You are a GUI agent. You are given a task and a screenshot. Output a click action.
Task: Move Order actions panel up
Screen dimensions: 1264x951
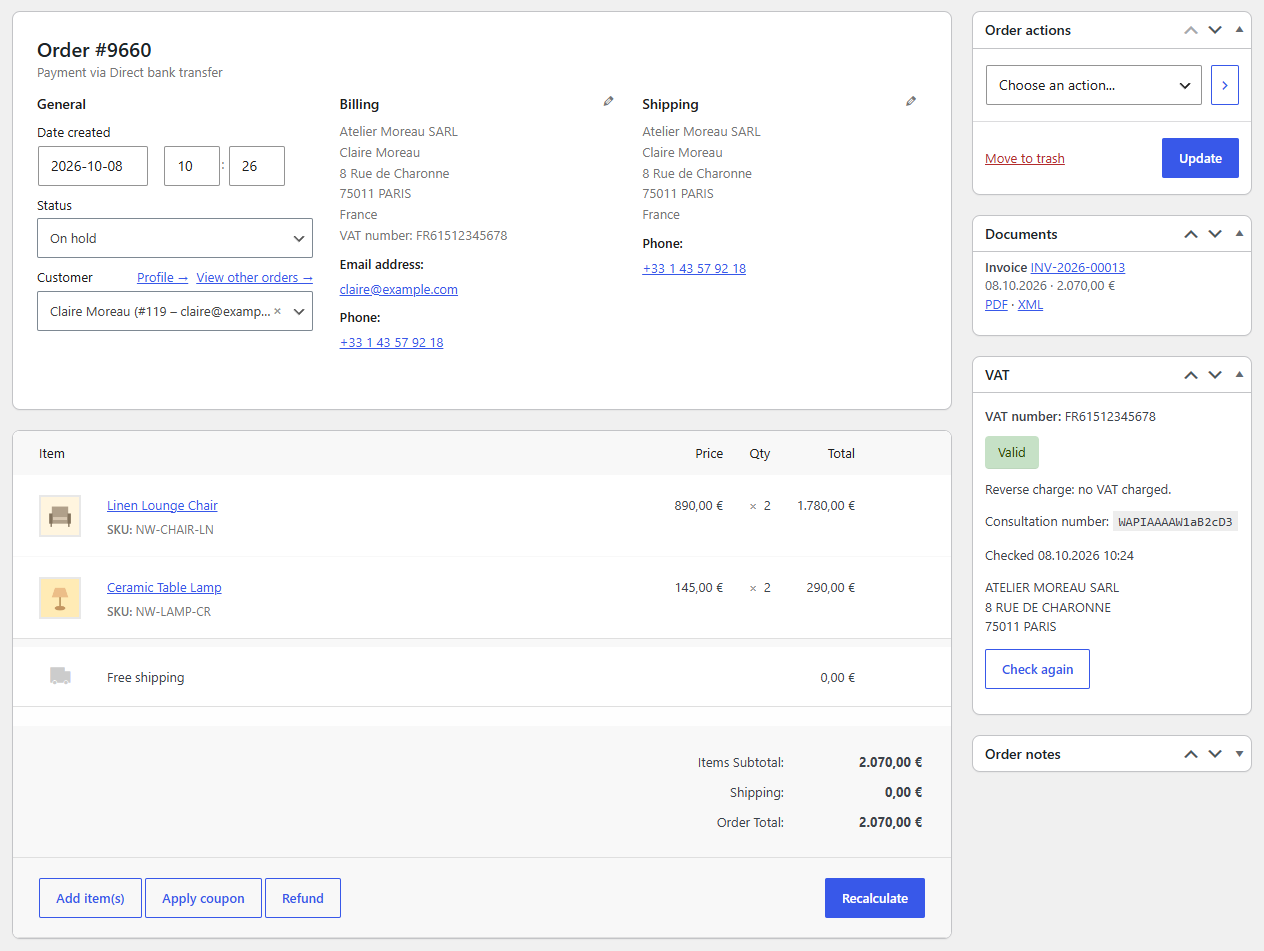click(1190, 30)
